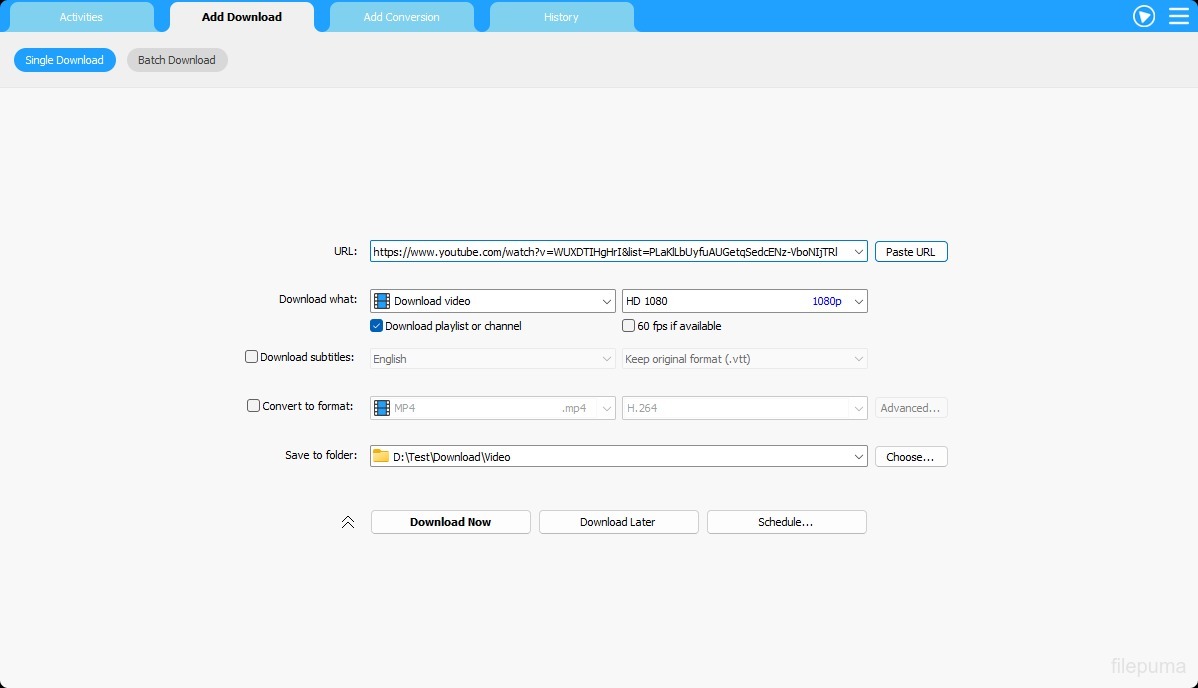The width and height of the screenshot is (1198, 688).
Task: Select the Batch Download mode
Action: click(177, 60)
